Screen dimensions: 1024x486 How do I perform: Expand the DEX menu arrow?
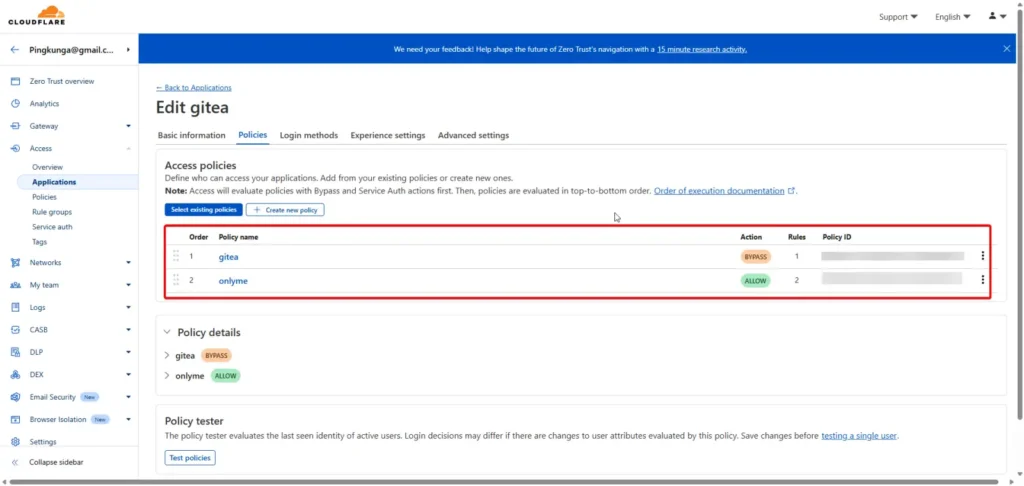(x=129, y=374)
